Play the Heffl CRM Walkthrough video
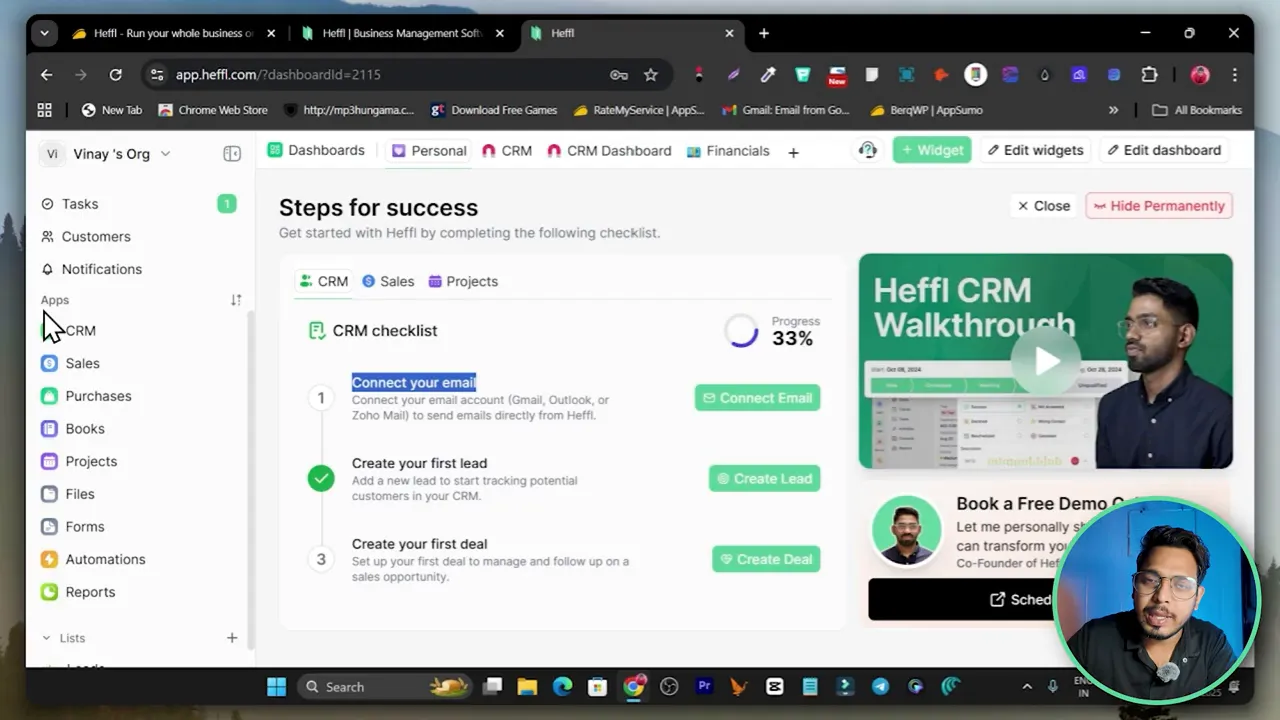This screenshot has height=720, width=1280. pyautogui.click(x=1044, y=361)
